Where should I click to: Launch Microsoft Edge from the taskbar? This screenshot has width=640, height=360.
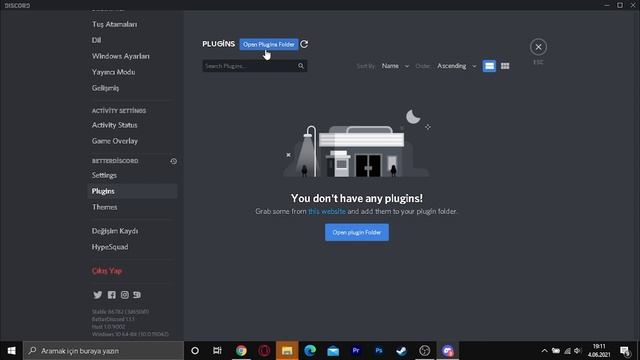click(x=310, y=351)
